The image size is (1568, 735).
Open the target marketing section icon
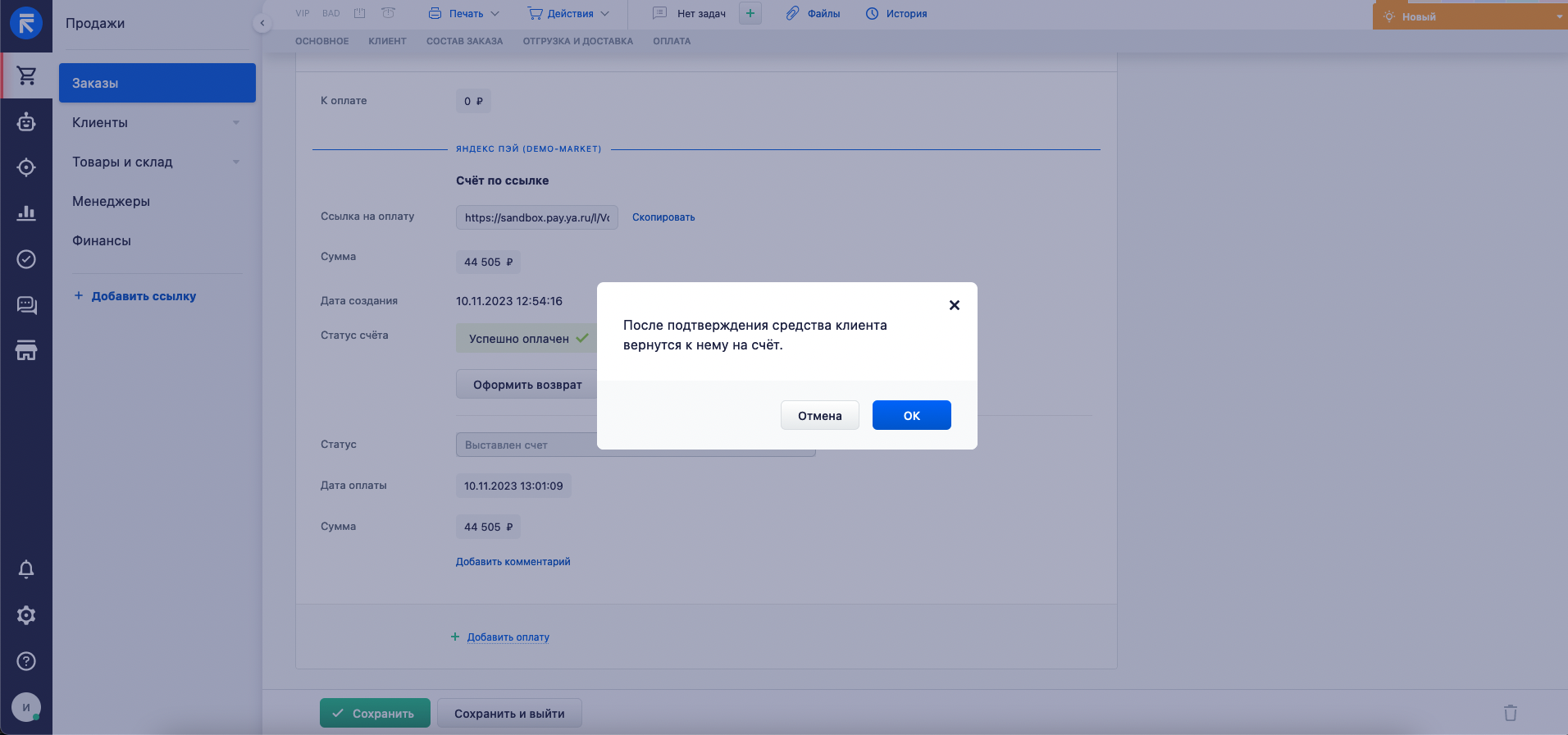26,167
